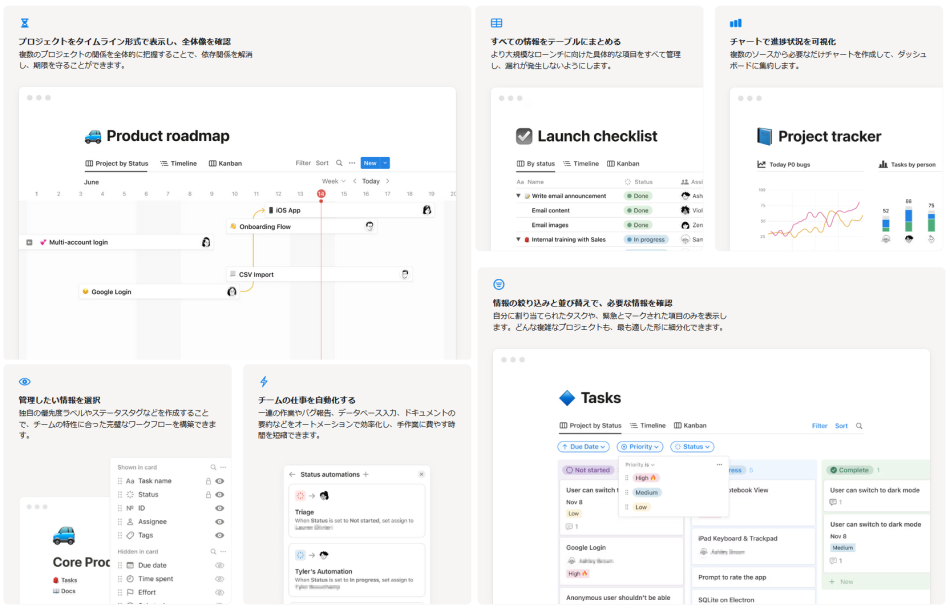This screenshot has width=950, height=608.
Task: Click the assignee avatar on the iOS App bar
Action: (x=427, y=210)
